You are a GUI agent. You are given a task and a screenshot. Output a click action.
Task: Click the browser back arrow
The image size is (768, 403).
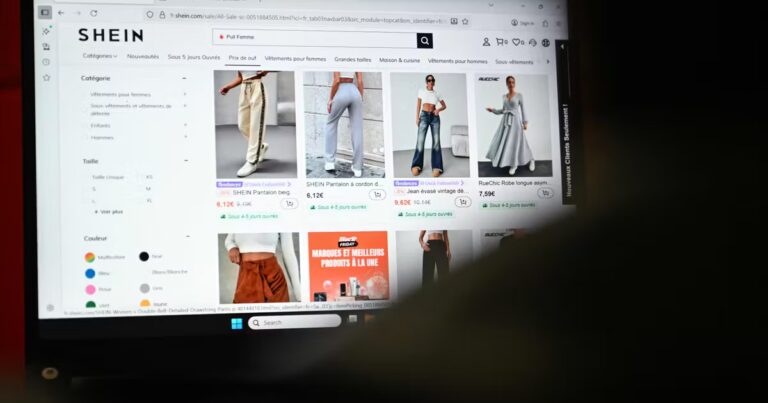(x=61, y=13)
